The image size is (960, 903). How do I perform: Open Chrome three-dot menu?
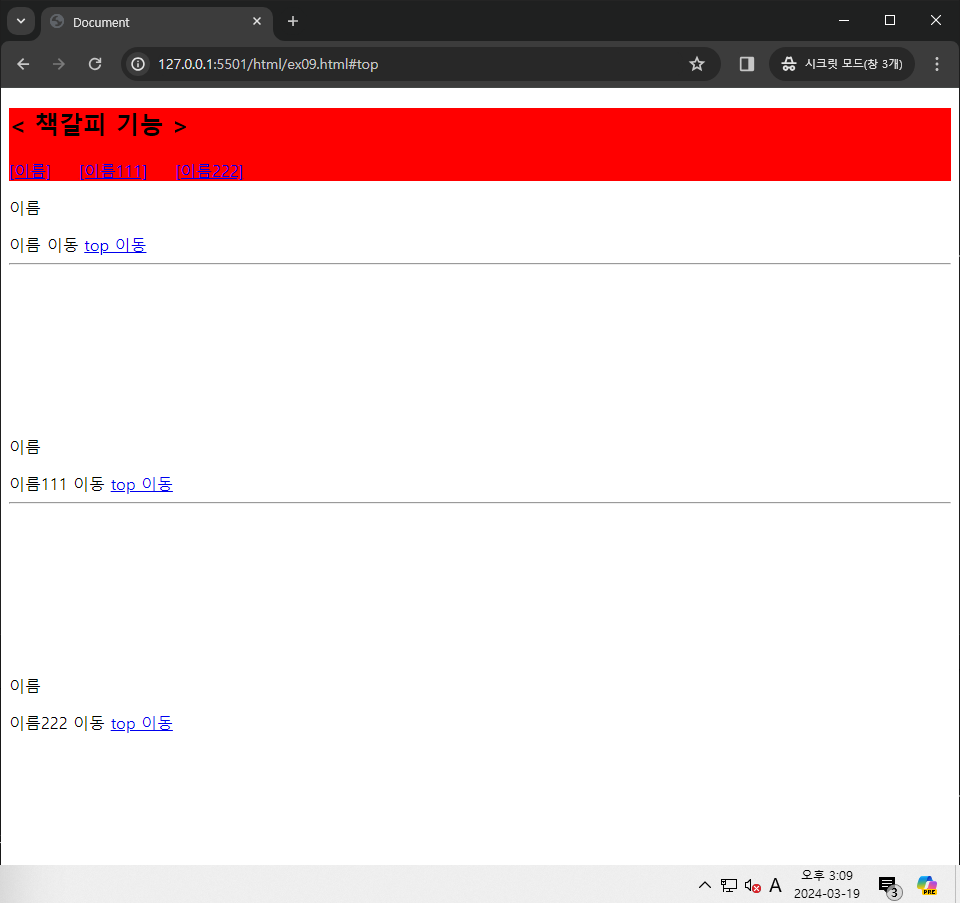point(937,64)
